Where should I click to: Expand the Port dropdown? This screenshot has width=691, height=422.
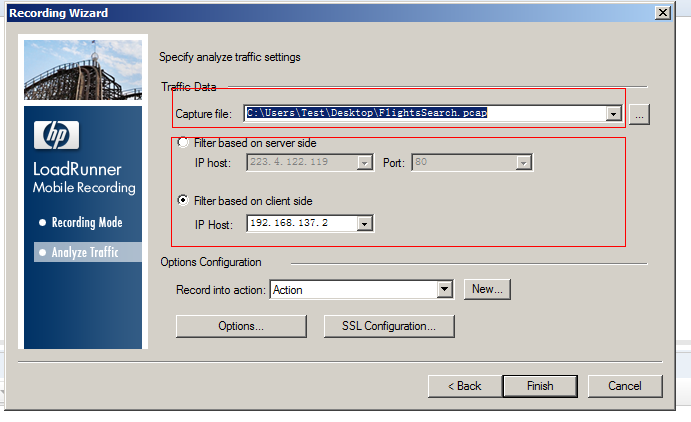pyautogui.click(x=523, y=163)
